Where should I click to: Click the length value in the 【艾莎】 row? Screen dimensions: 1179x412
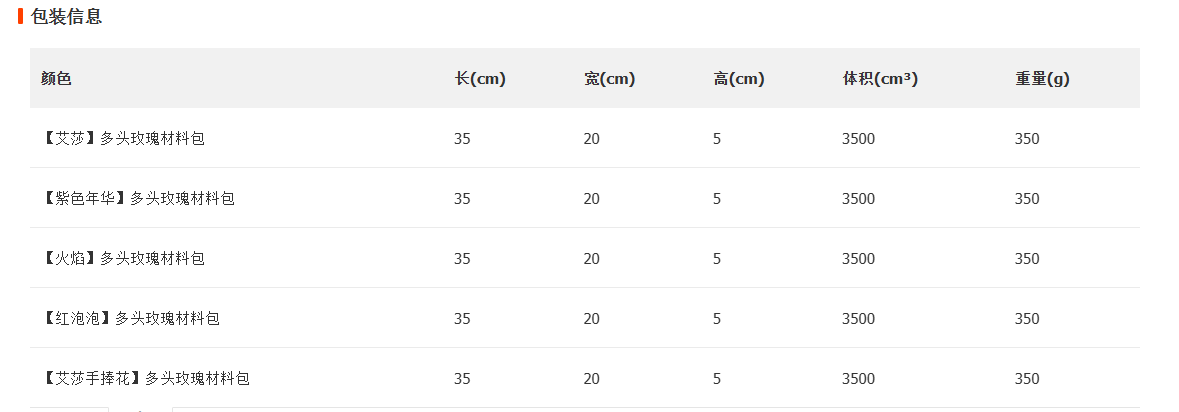click(x=462, y=139)
